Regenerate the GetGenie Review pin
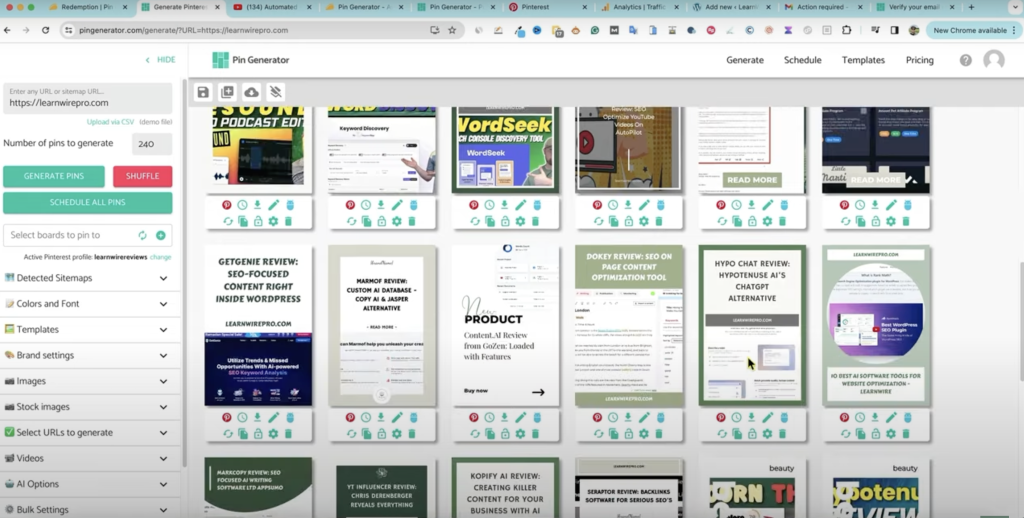The height and width of the screenshot is (518, 1024). (x=228, y=434)
